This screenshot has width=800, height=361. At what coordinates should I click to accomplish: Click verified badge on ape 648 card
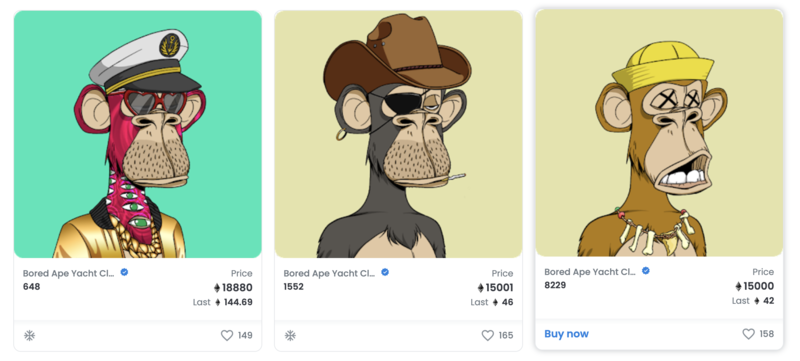point(124,272)
